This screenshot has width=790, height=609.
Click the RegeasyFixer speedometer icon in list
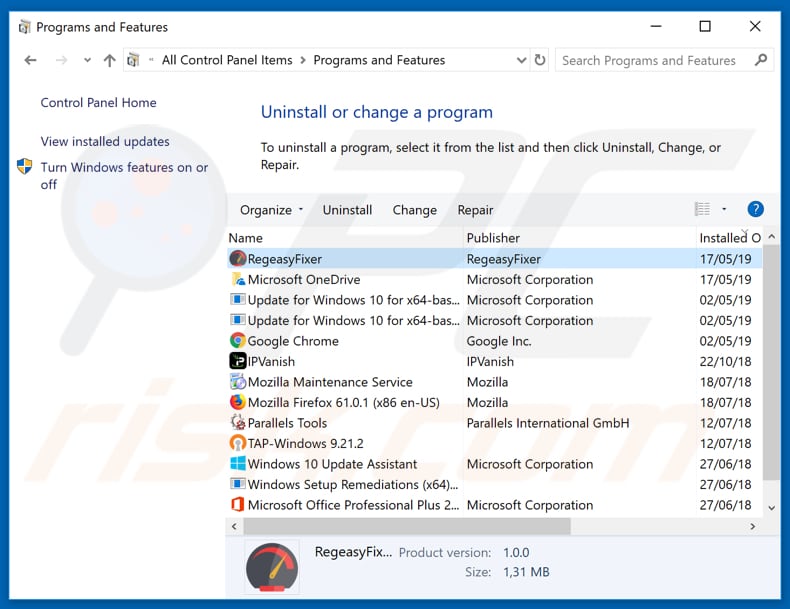click(237, 259)
